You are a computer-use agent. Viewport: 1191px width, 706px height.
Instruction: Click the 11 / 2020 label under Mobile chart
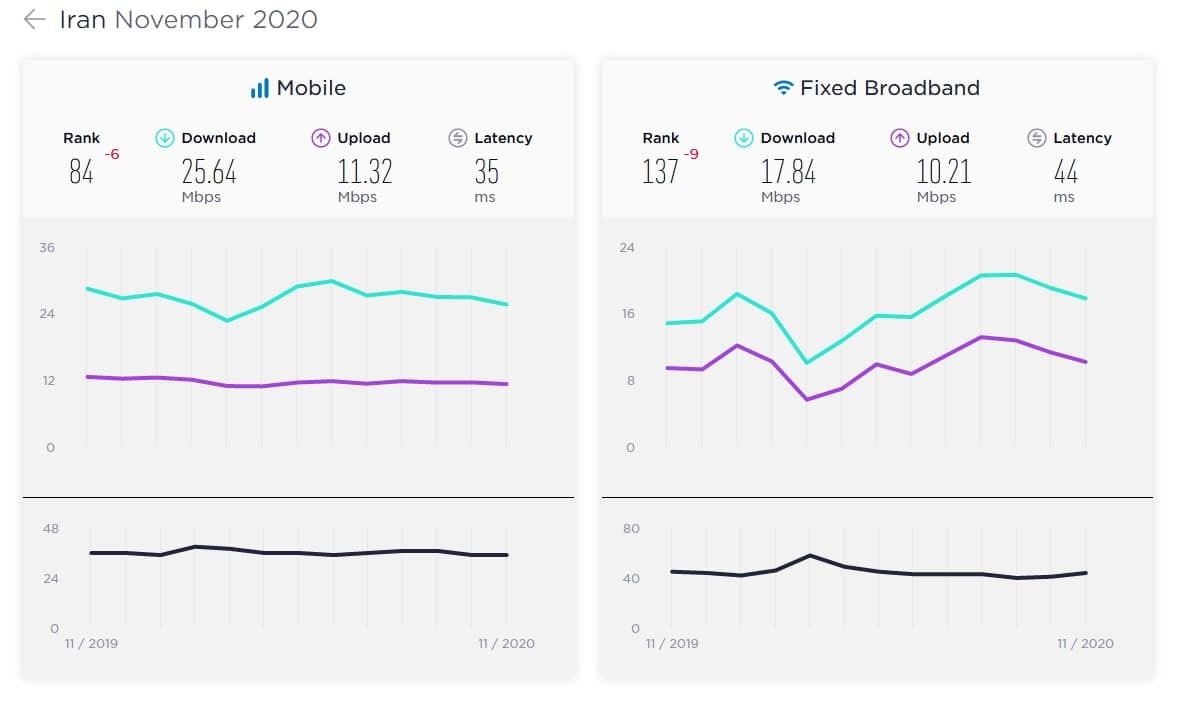tap(507, 644)
